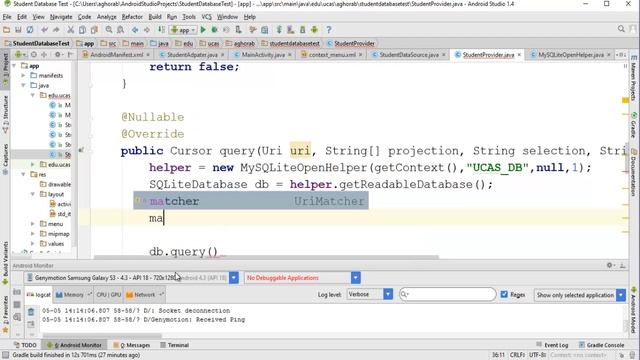Switch to the Memory monitor tab
The image size is (640, 360).
tap(73, 295)
